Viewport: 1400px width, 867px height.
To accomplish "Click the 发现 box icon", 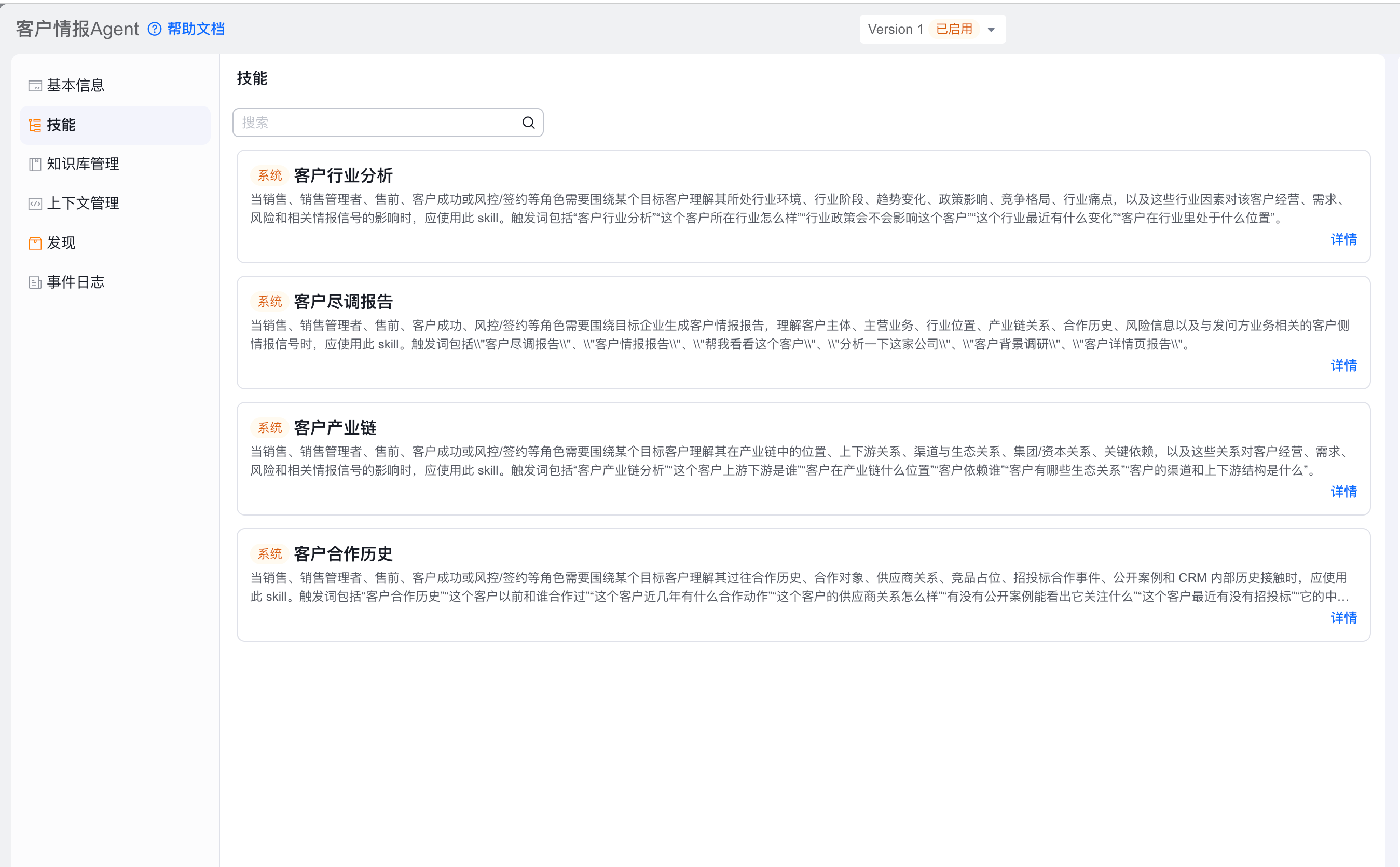I will (x=35, y=243).
